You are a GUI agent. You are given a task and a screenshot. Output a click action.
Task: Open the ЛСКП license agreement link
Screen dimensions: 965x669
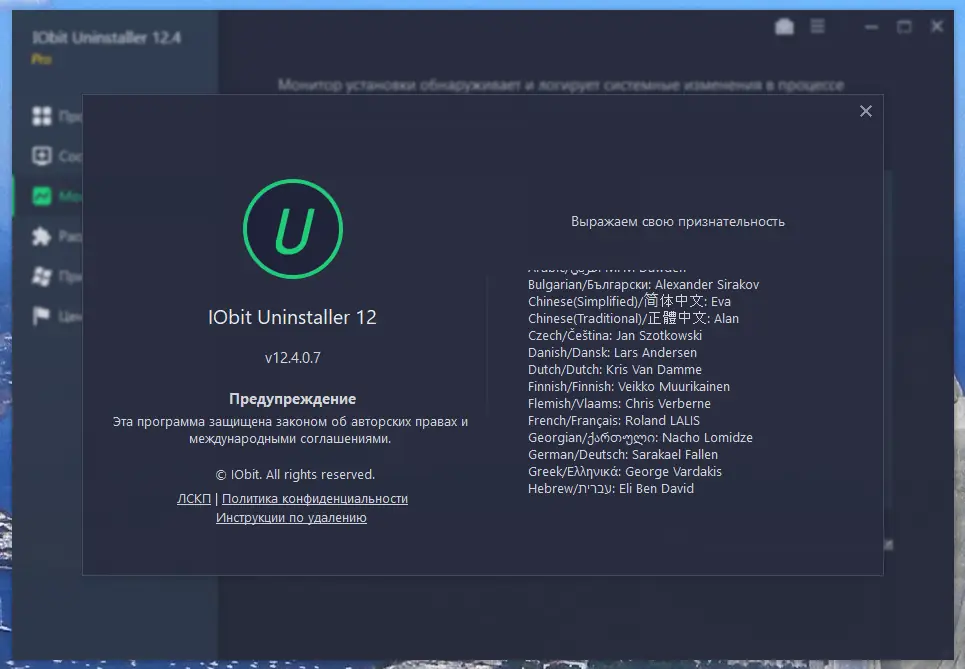[x=194, y=499]
